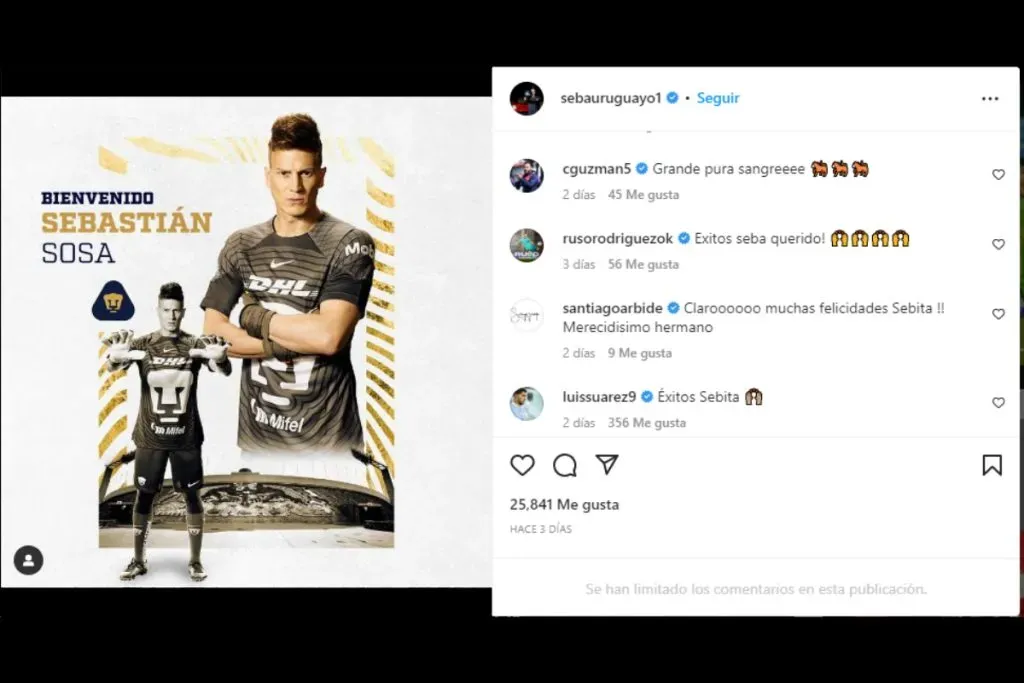The image size is (1024, 683).
Task: Open santiagoarbide username link
Action: click(x=612, y=308)
